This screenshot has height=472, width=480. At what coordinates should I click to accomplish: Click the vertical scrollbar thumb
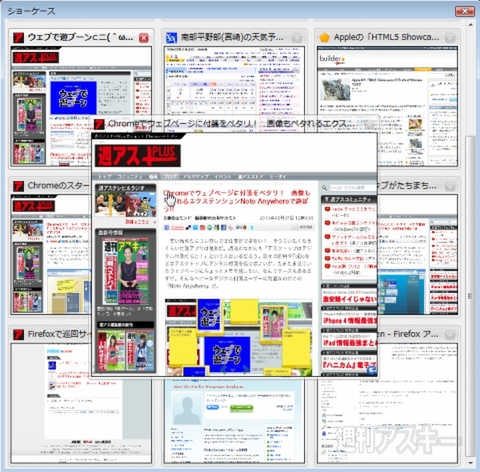470,297
